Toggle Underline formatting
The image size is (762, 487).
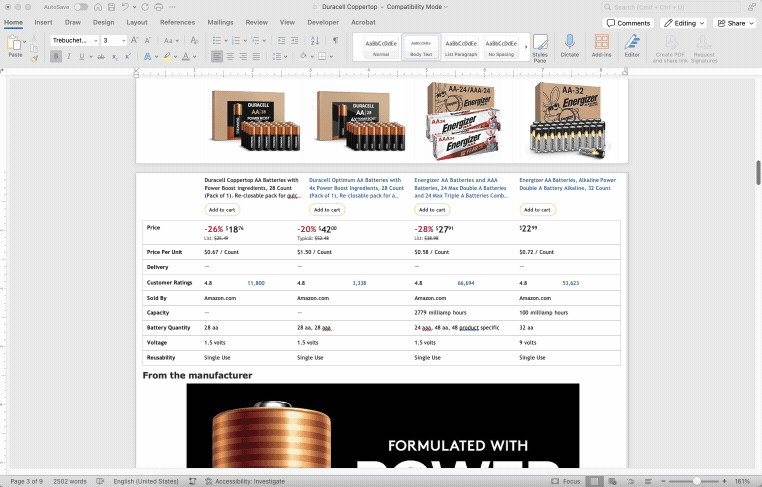pyautogui.click(x=82, y=57)
